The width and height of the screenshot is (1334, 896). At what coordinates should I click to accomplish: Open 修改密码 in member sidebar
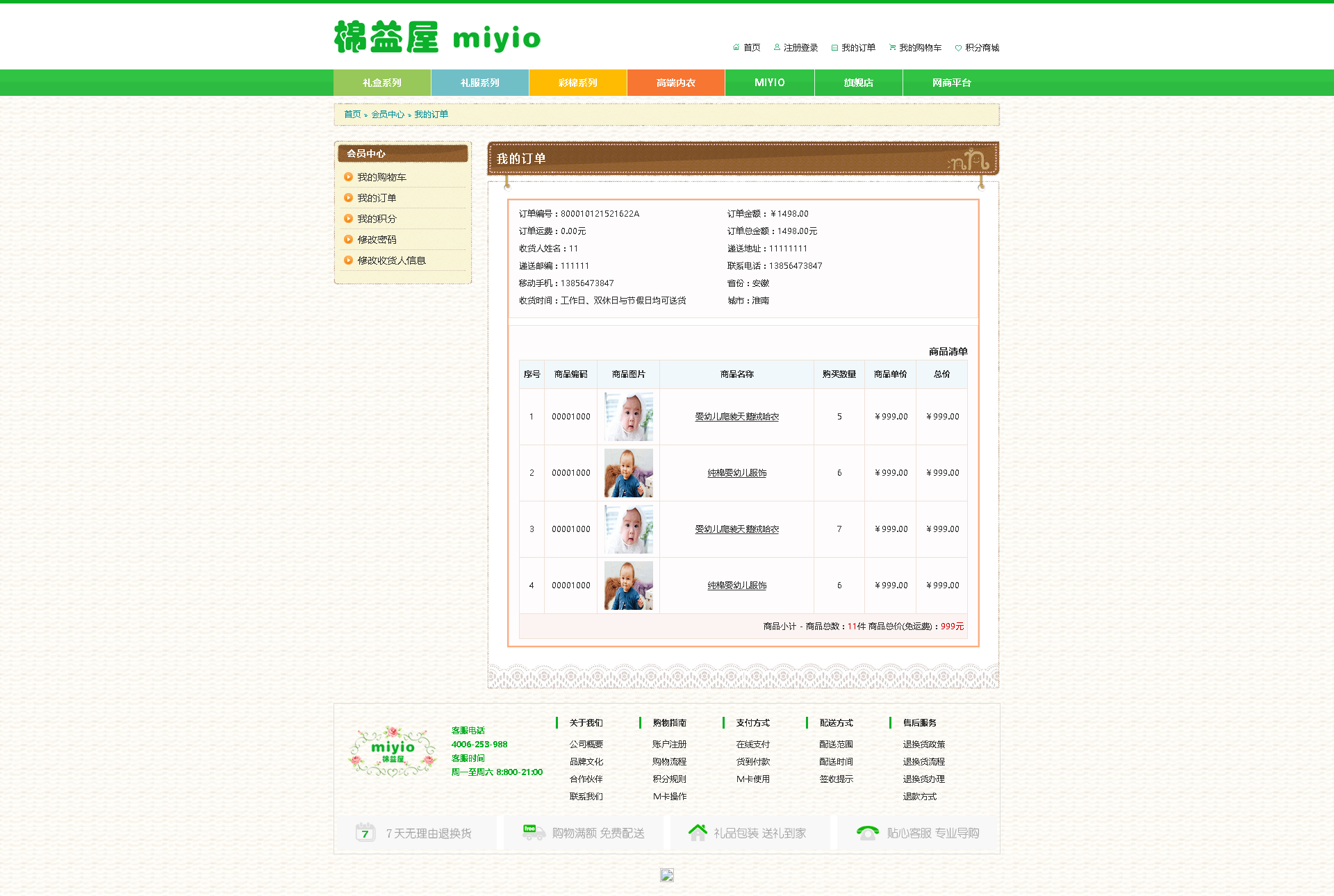(377, 240)
